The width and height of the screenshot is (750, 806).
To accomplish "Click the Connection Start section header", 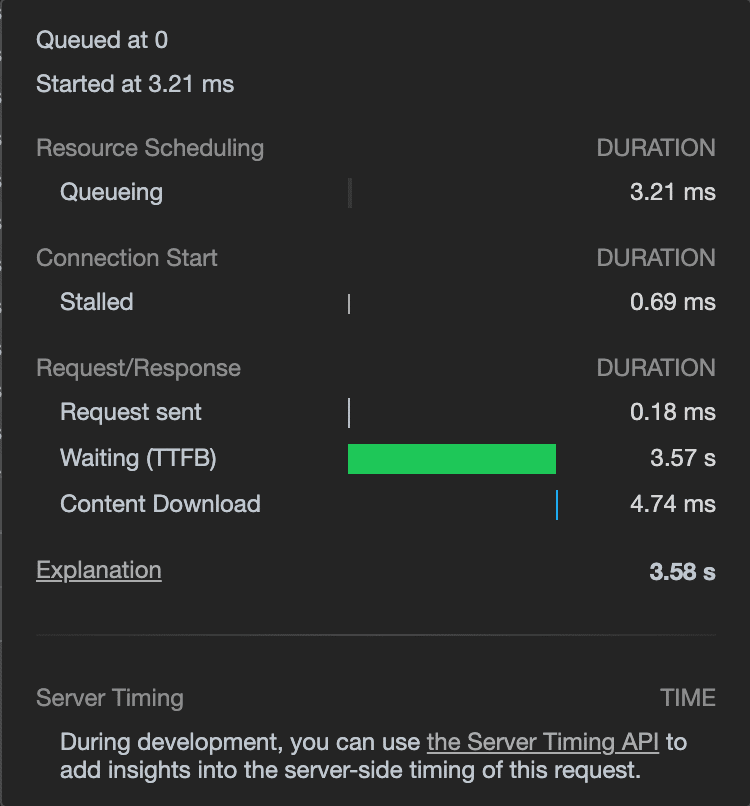I will [x=127, y=258].
